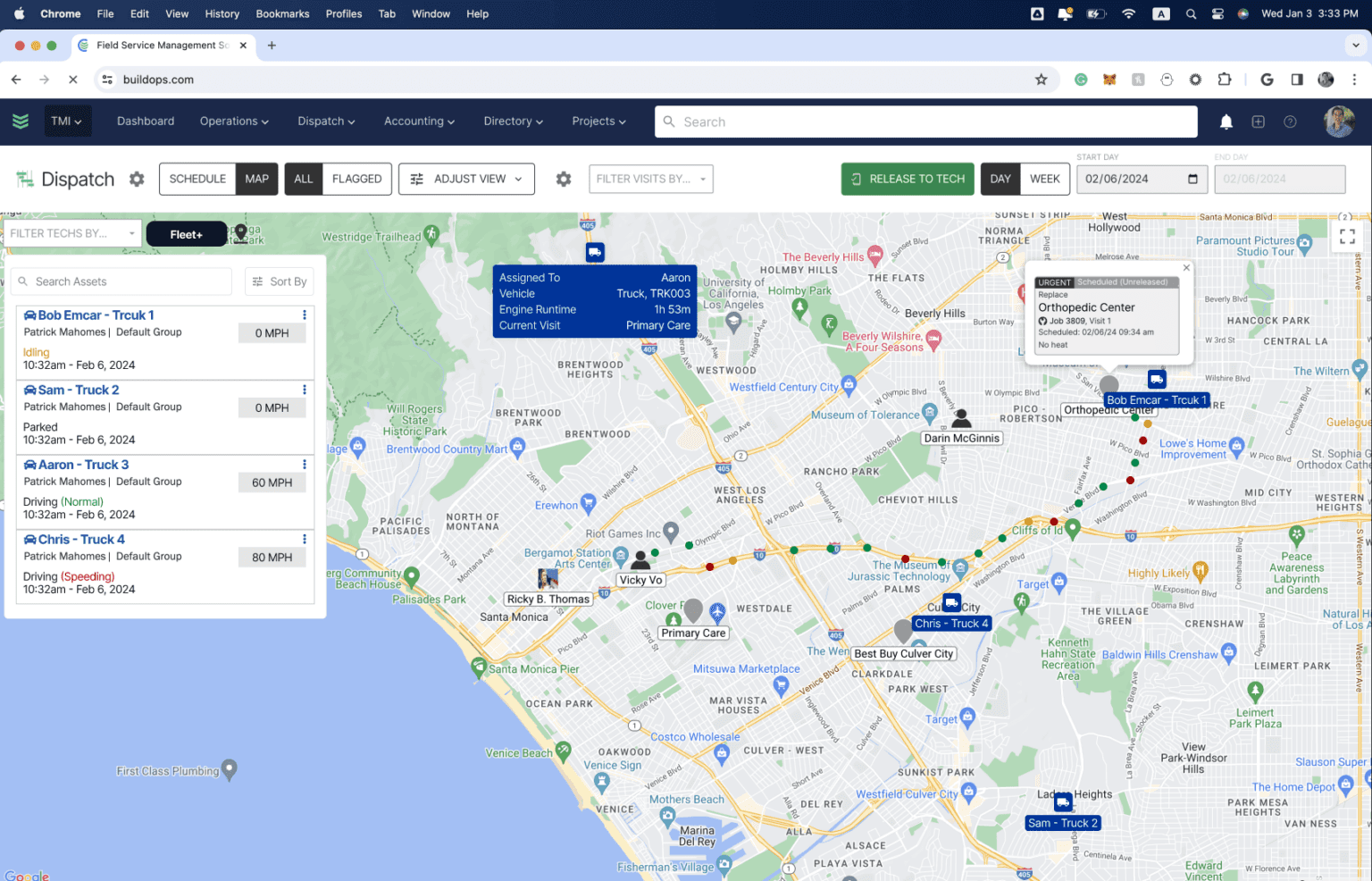Open the ADJUST VIEW dropdown

(x=465, y=179)
